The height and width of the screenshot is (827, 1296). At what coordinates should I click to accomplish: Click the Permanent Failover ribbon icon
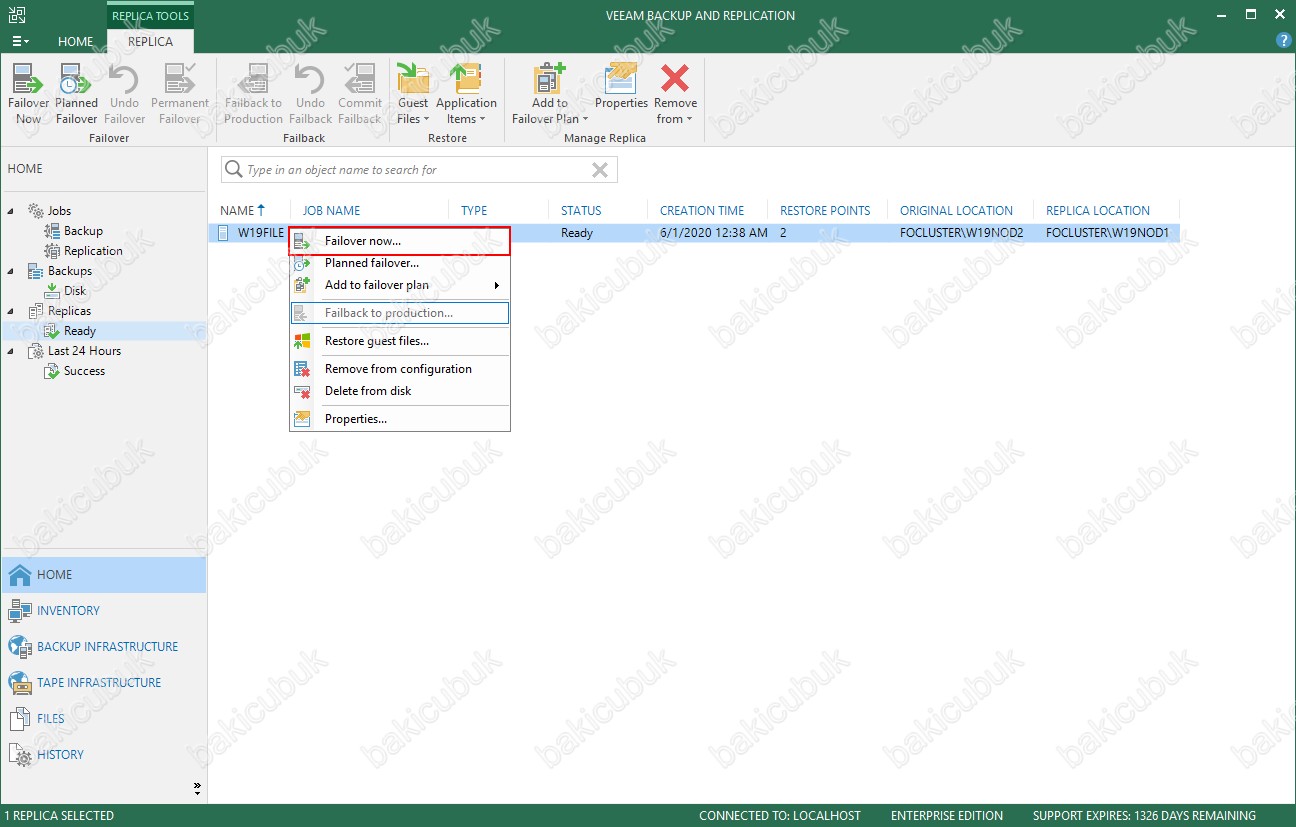click(180, 94)
